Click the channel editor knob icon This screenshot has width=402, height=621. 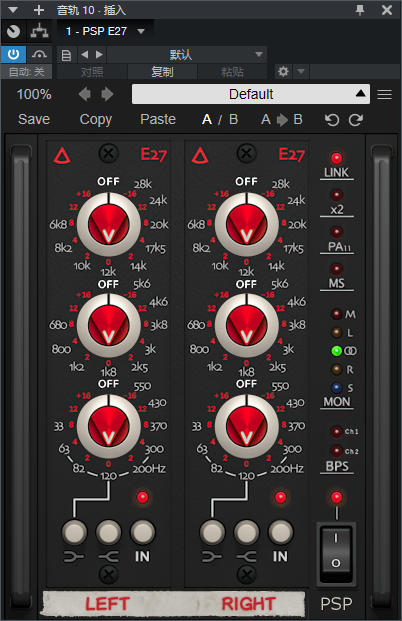pos(13,31)
